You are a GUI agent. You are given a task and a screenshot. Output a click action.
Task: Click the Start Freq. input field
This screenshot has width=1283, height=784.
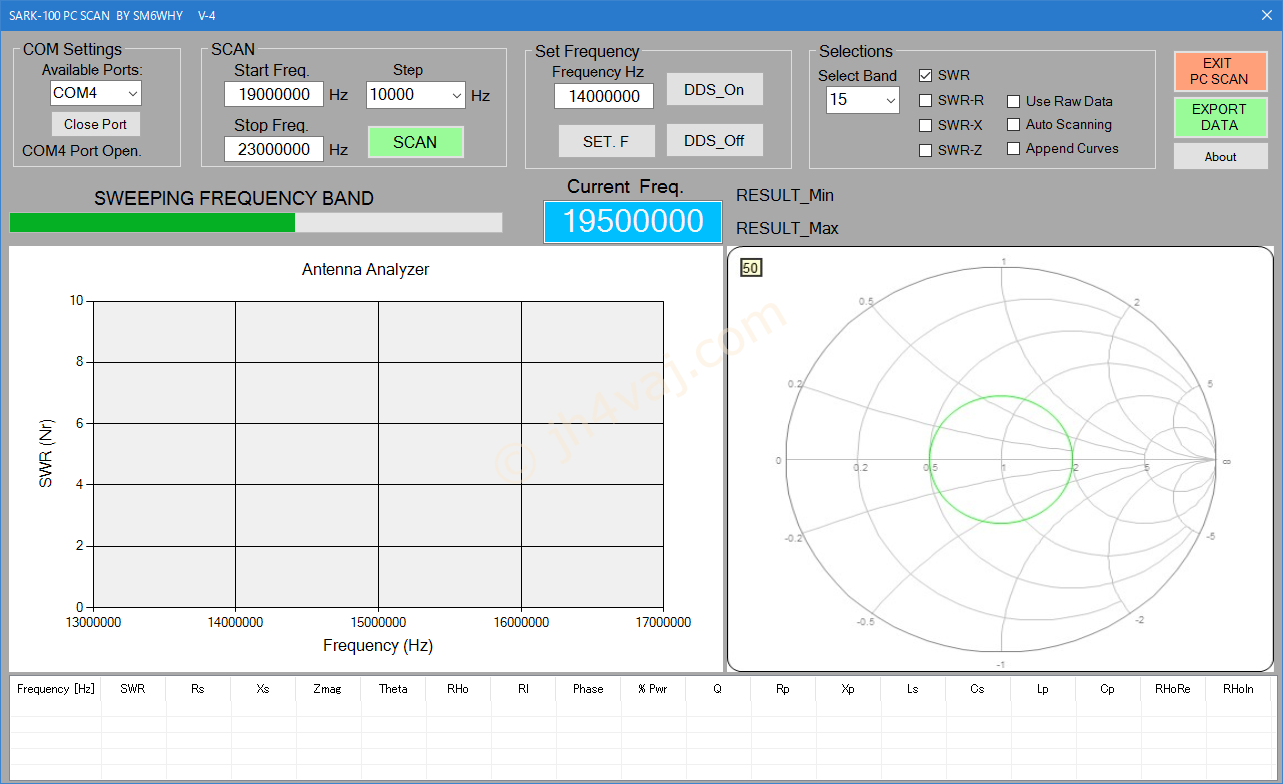click(x=274, y=95)
